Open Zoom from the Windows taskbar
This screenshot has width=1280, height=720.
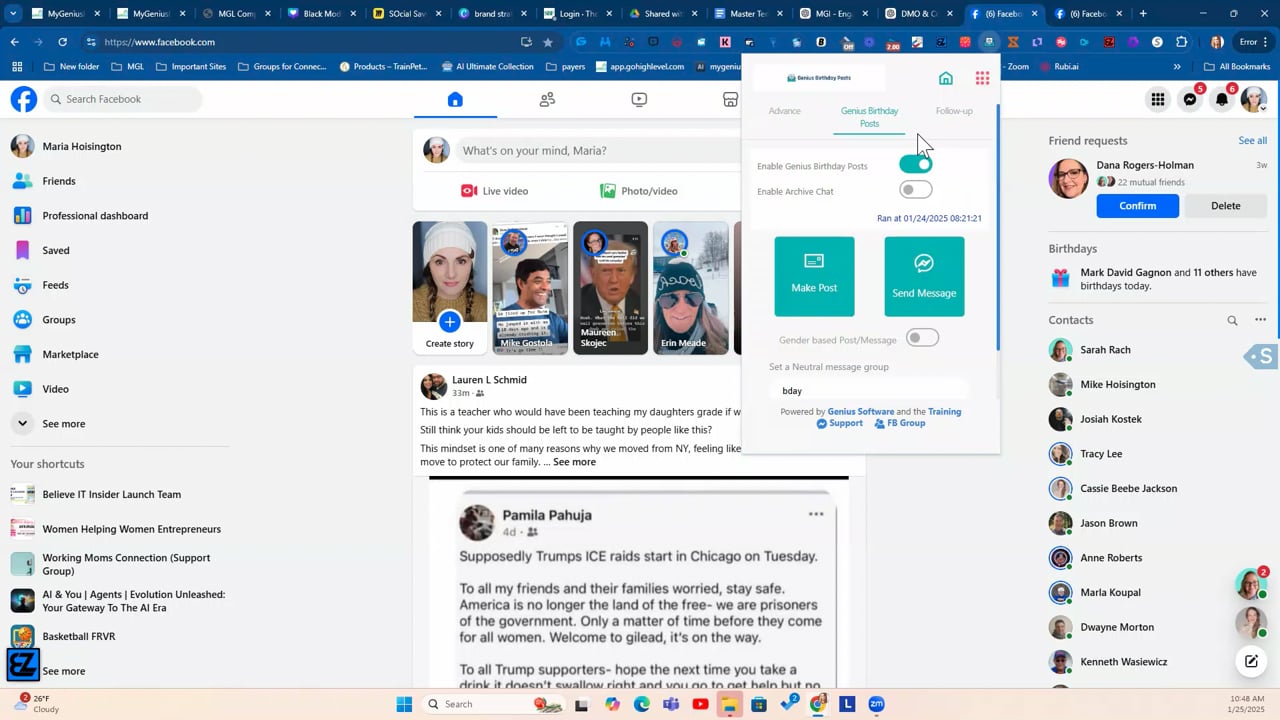(x=876, y=704)
